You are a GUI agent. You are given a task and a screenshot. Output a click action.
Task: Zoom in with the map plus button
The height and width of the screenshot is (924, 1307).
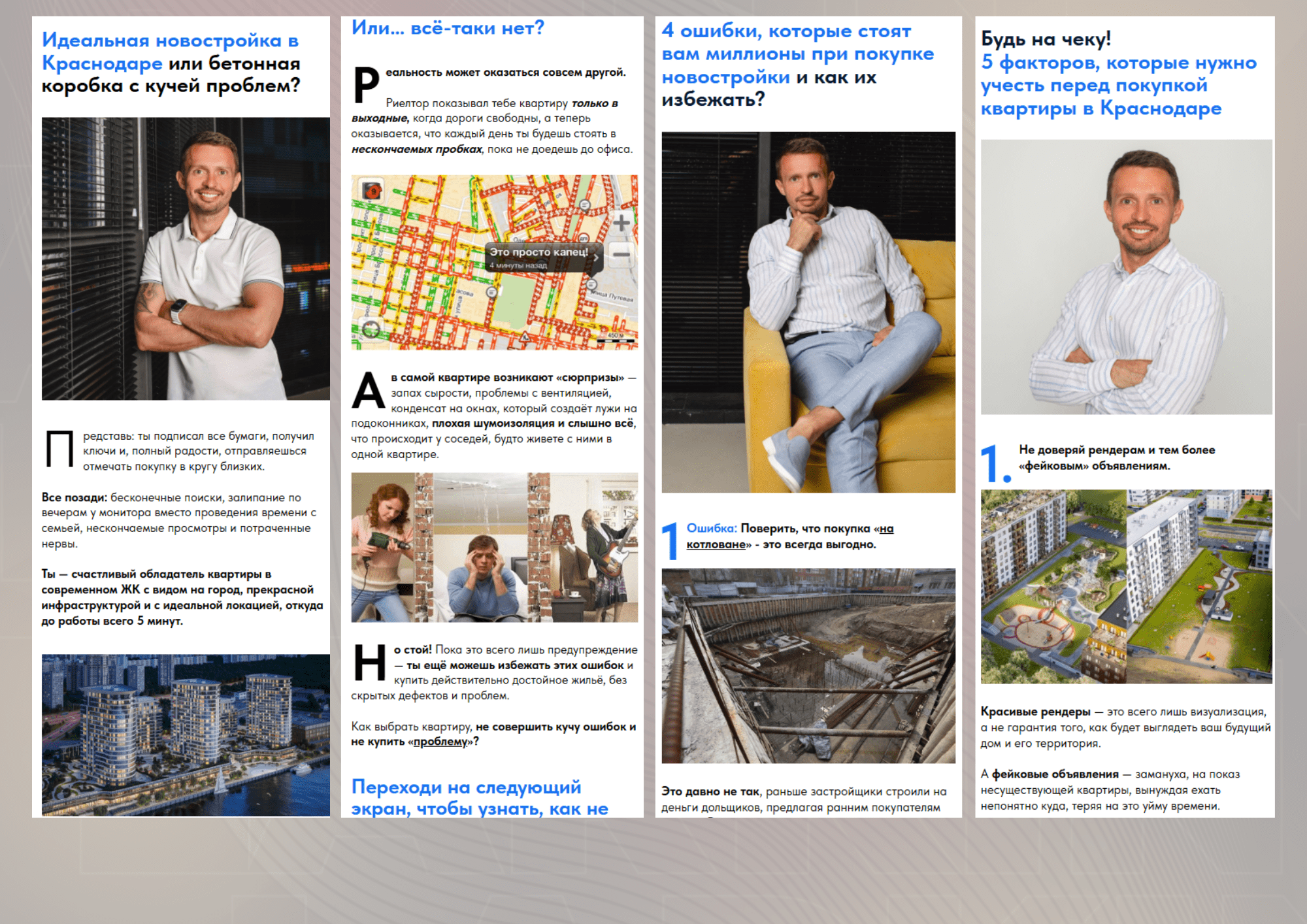coord(621,223)
